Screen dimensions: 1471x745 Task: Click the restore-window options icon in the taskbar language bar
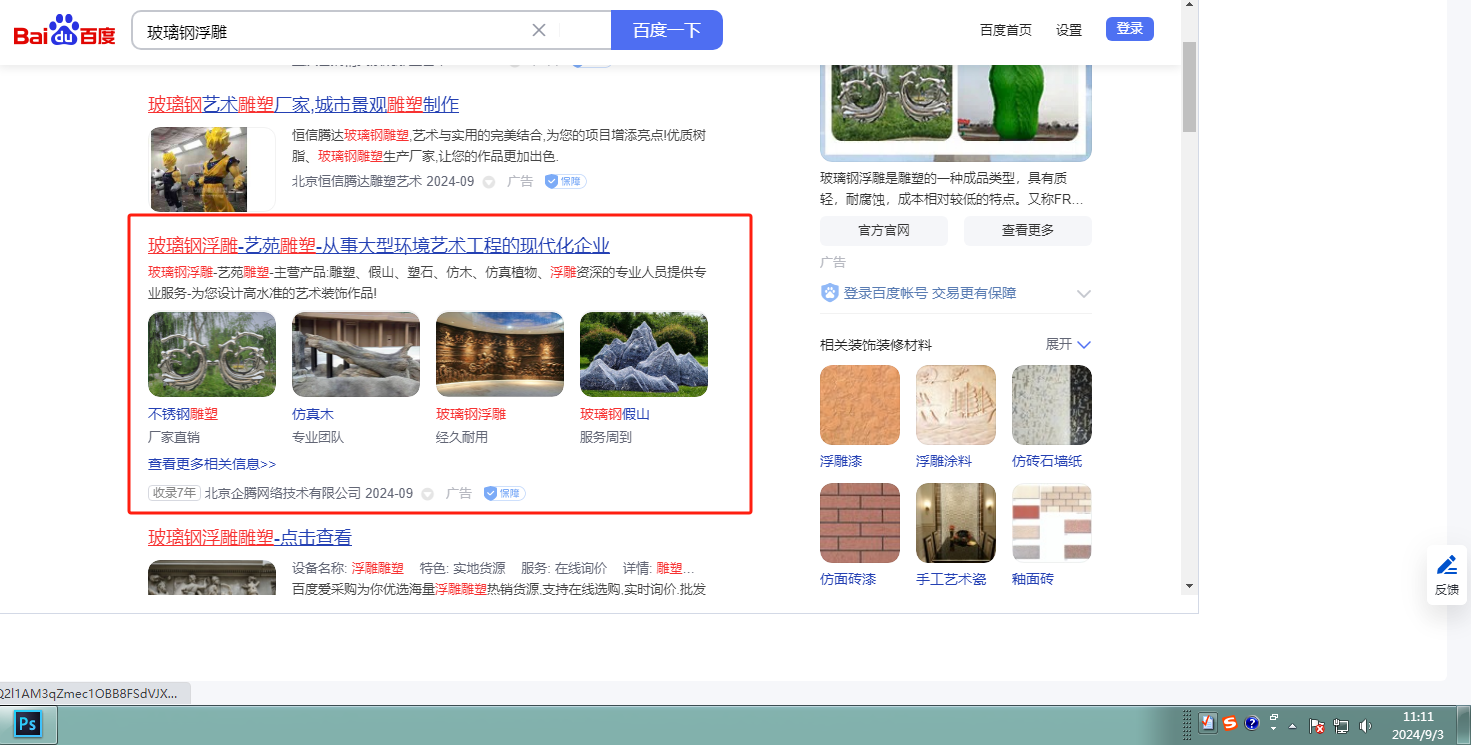coord(1274,718)
